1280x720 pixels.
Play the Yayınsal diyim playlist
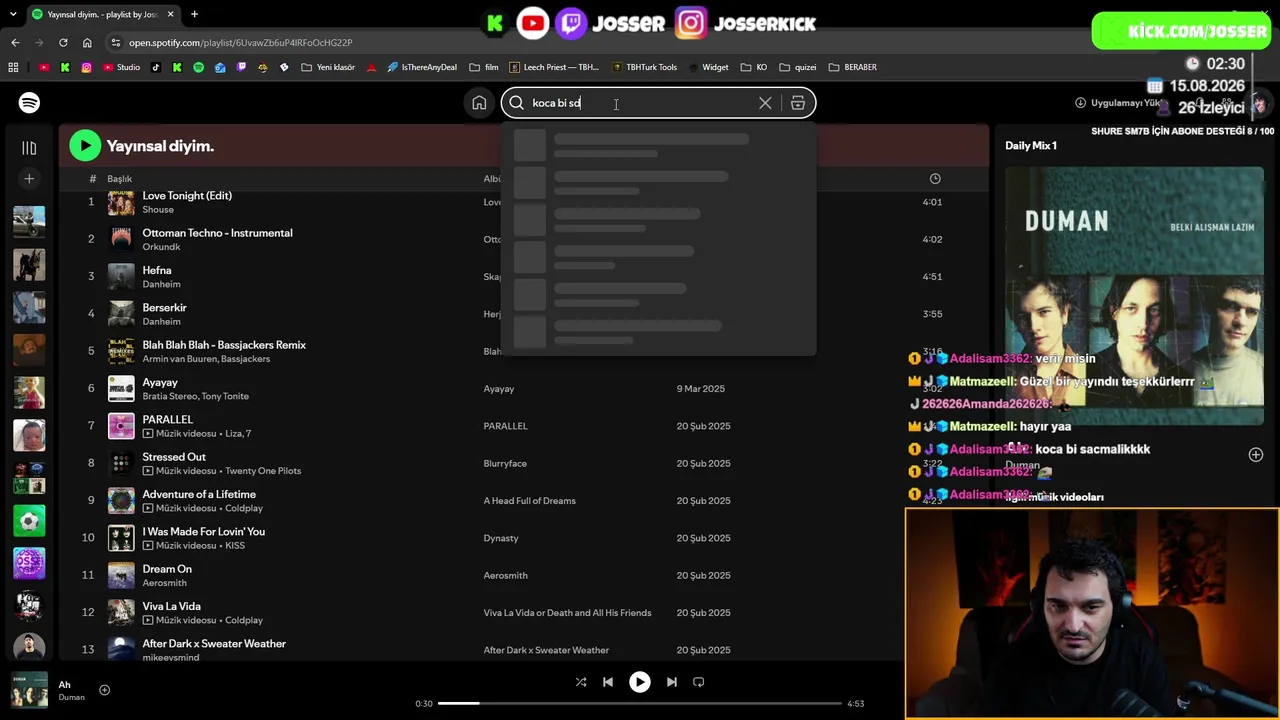[x=85, y=146]
